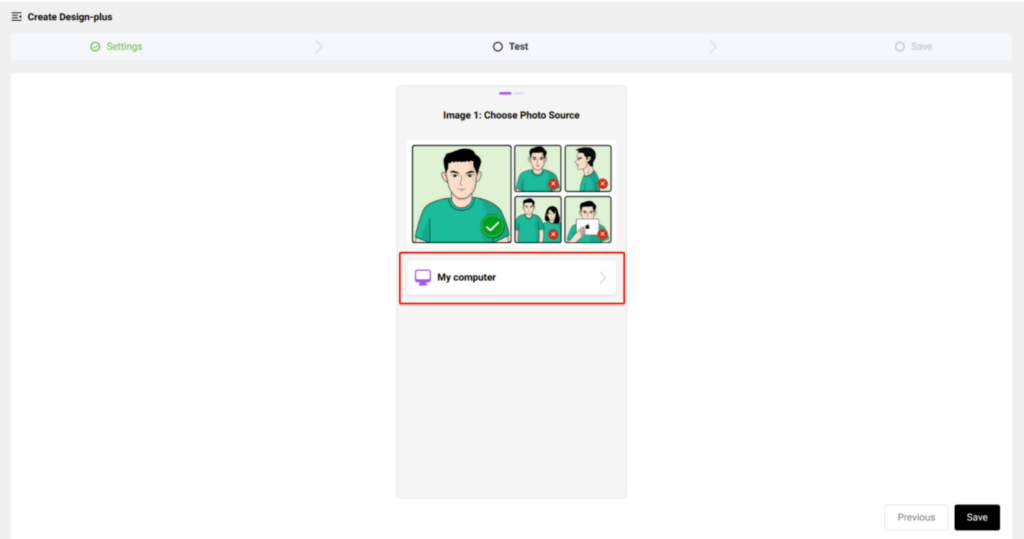Click the large correct example portrait
This screenshot has height=539, width=1024.
click(x=462, y=194)
